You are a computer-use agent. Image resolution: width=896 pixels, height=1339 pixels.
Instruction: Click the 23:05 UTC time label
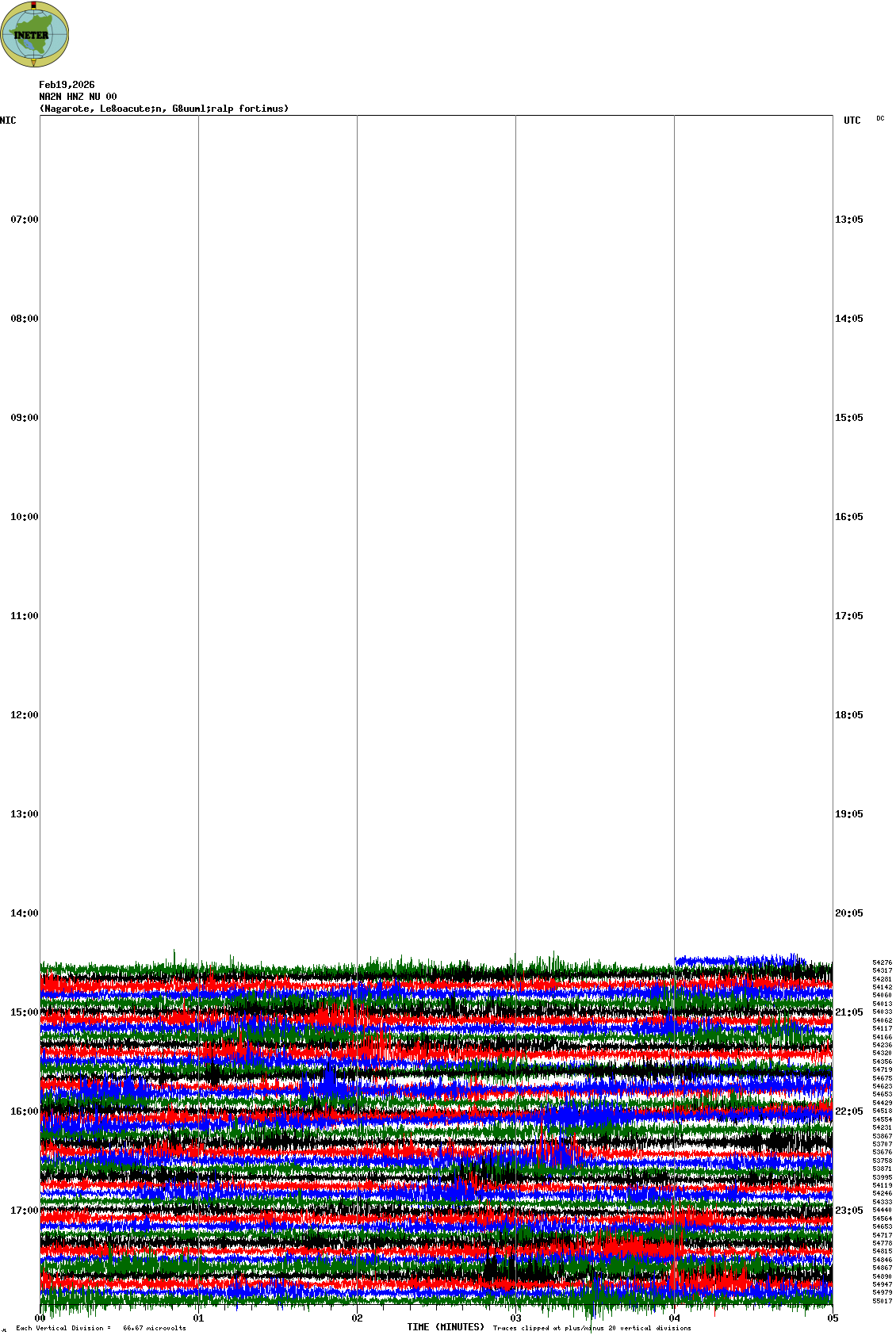point(848,1211)
